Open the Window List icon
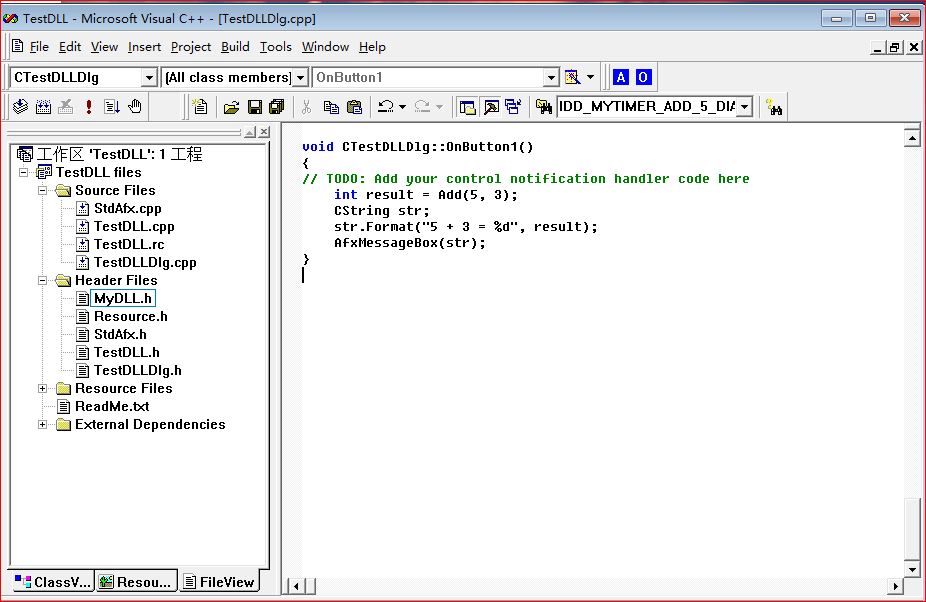926x602 pixels. point(513,107)
